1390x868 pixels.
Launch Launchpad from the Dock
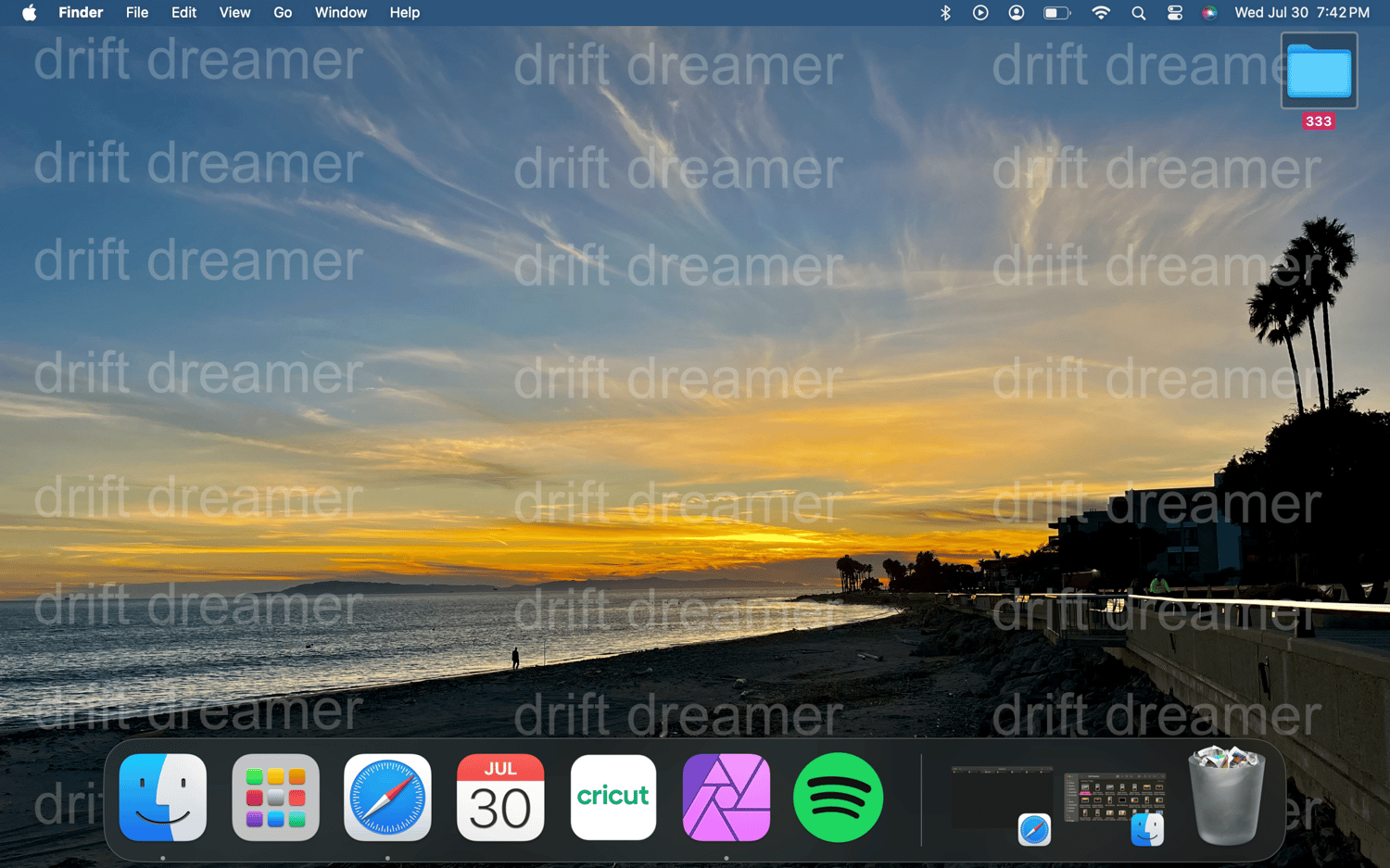tap(276, 798)
